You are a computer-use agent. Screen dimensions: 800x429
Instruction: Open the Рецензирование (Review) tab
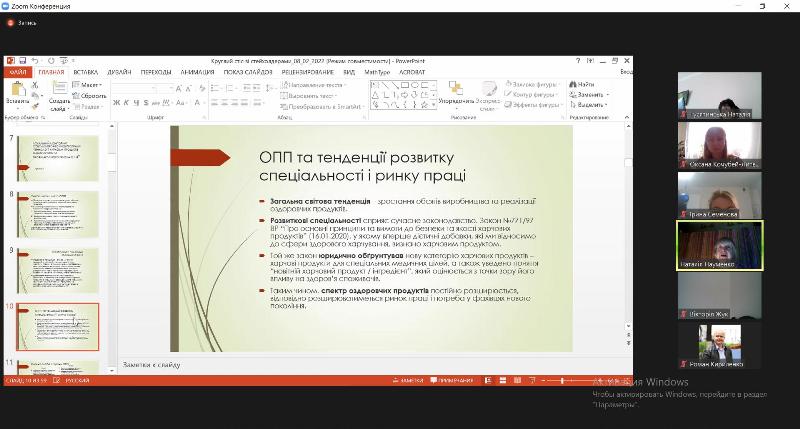pyautogui.click(x=308, y=72)
